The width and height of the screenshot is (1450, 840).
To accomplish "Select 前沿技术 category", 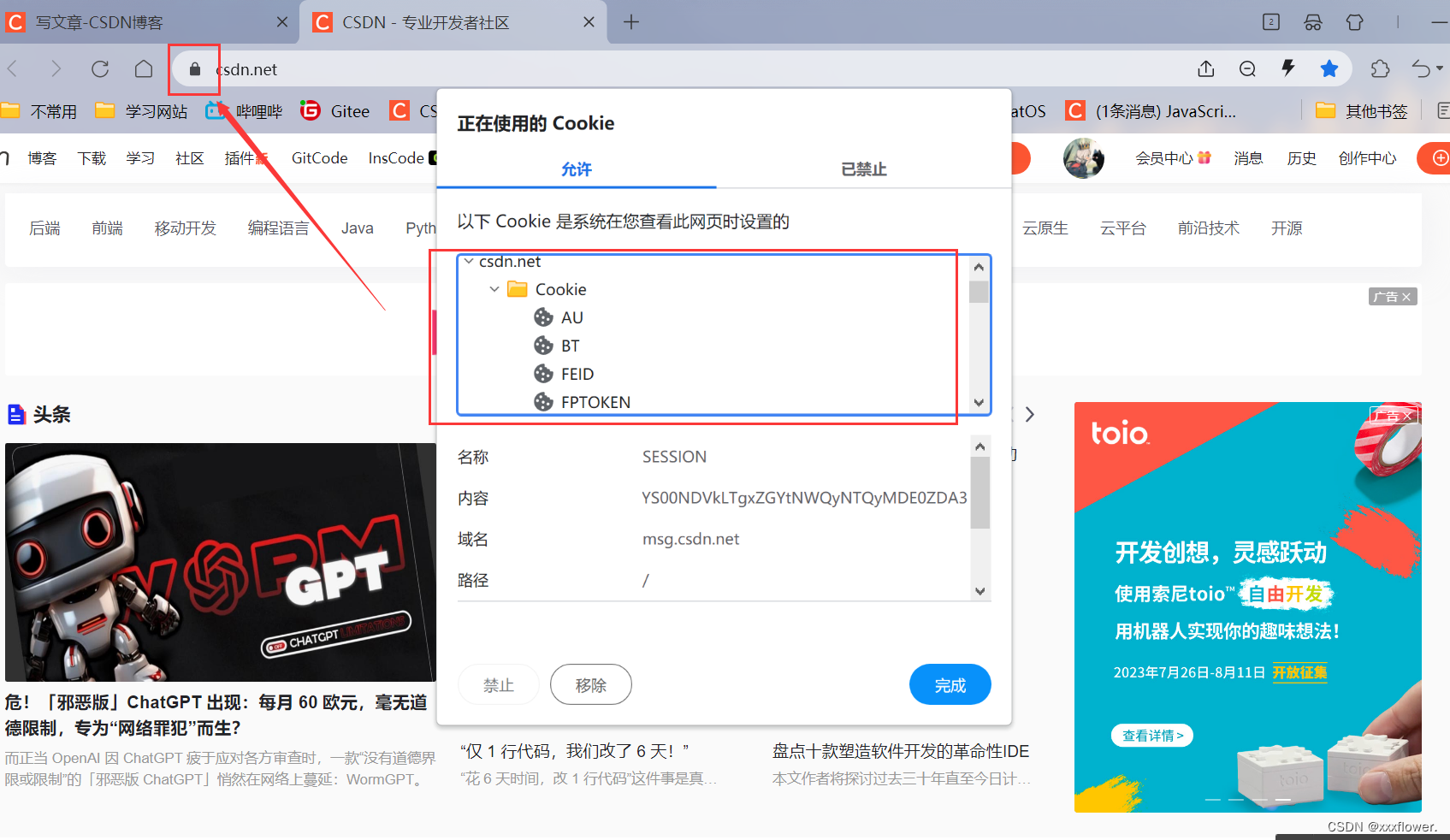I will [x=1208, y=228].
